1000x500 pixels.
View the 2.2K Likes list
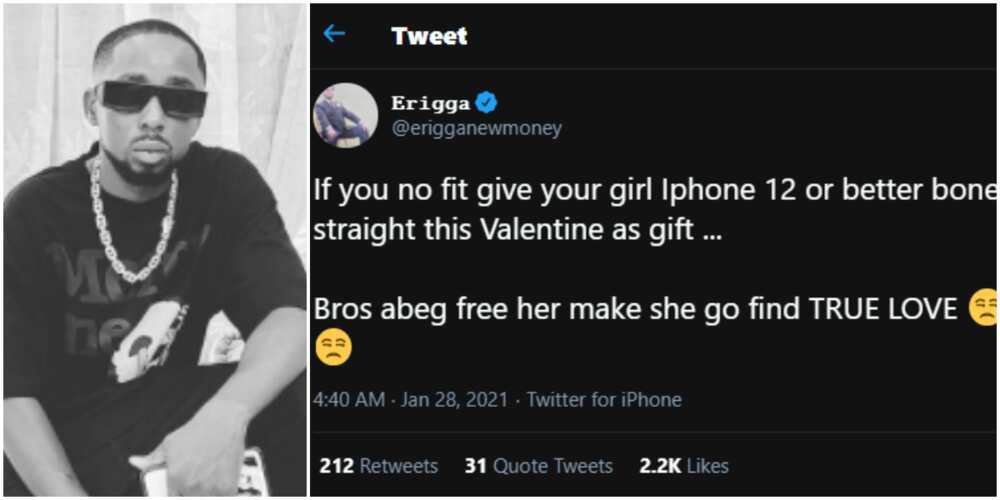coord(684,466)
